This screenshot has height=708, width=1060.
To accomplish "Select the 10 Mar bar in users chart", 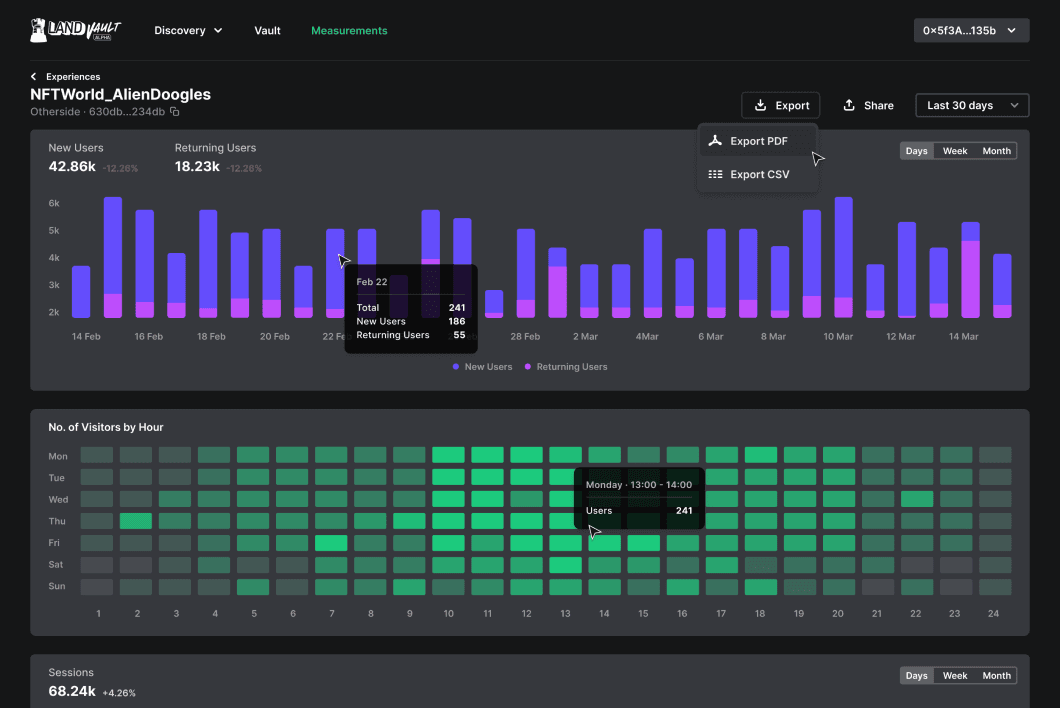I will tap(844, 257).
